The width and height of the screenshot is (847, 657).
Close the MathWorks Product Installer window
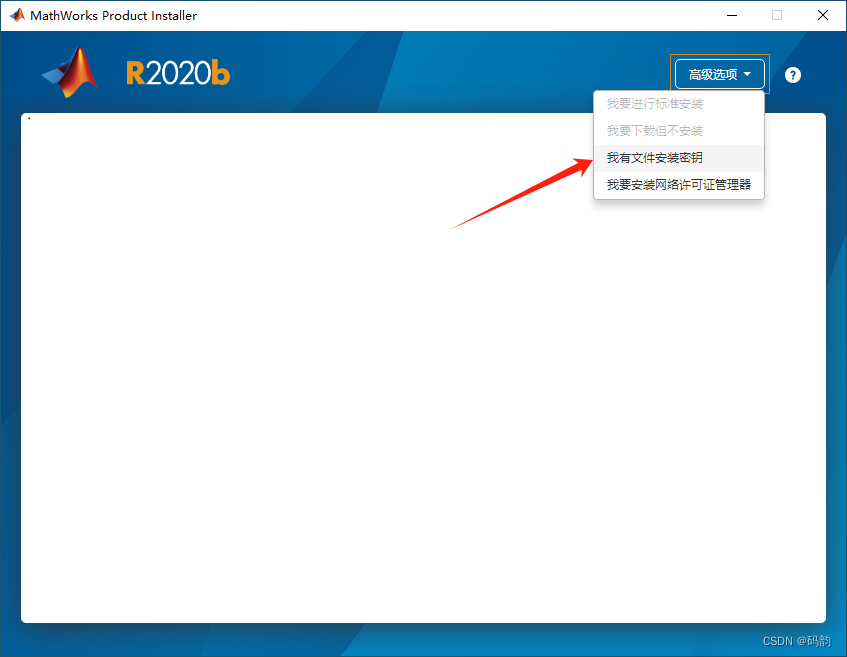(x=823, y=15)
